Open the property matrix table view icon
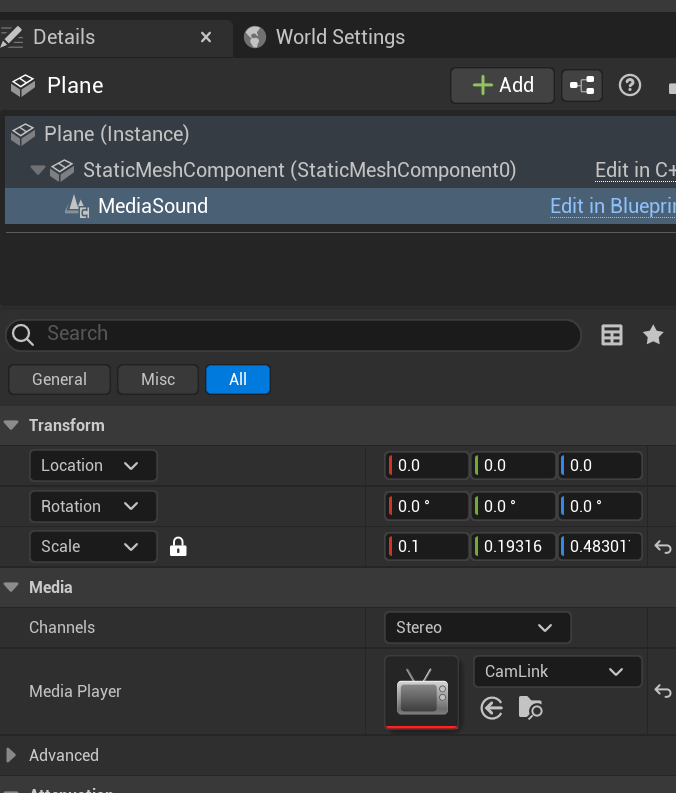Image resolution: width=676 pixels, height=793 pixels. pos(612,335)
